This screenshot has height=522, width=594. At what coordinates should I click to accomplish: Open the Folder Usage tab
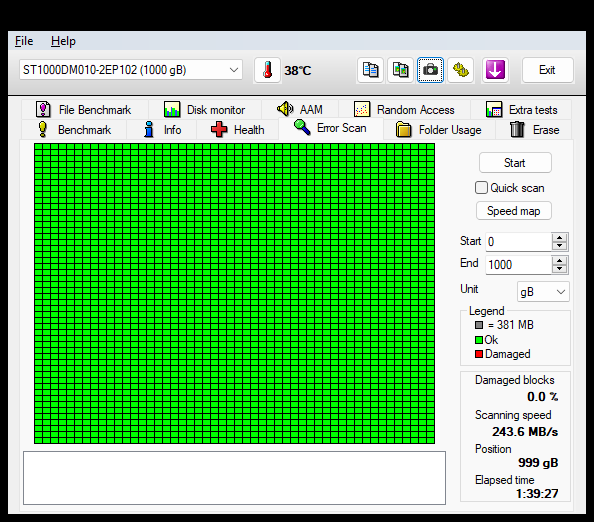click(x=439, y=130)
